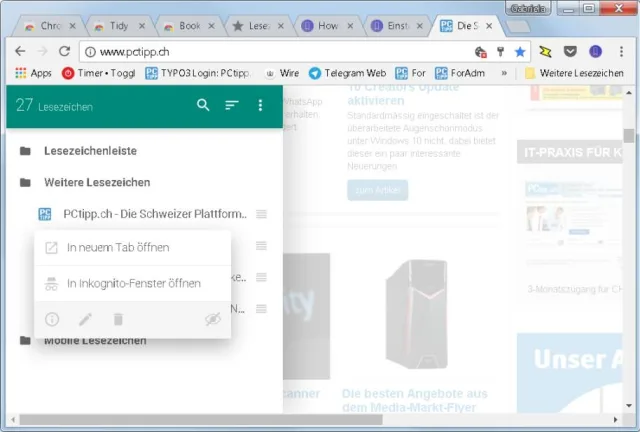This screenshot has width=640, height=432.
Task: Open Weitere Lesezeichen folder in bookmarks bar
Action: click(574, 73)
